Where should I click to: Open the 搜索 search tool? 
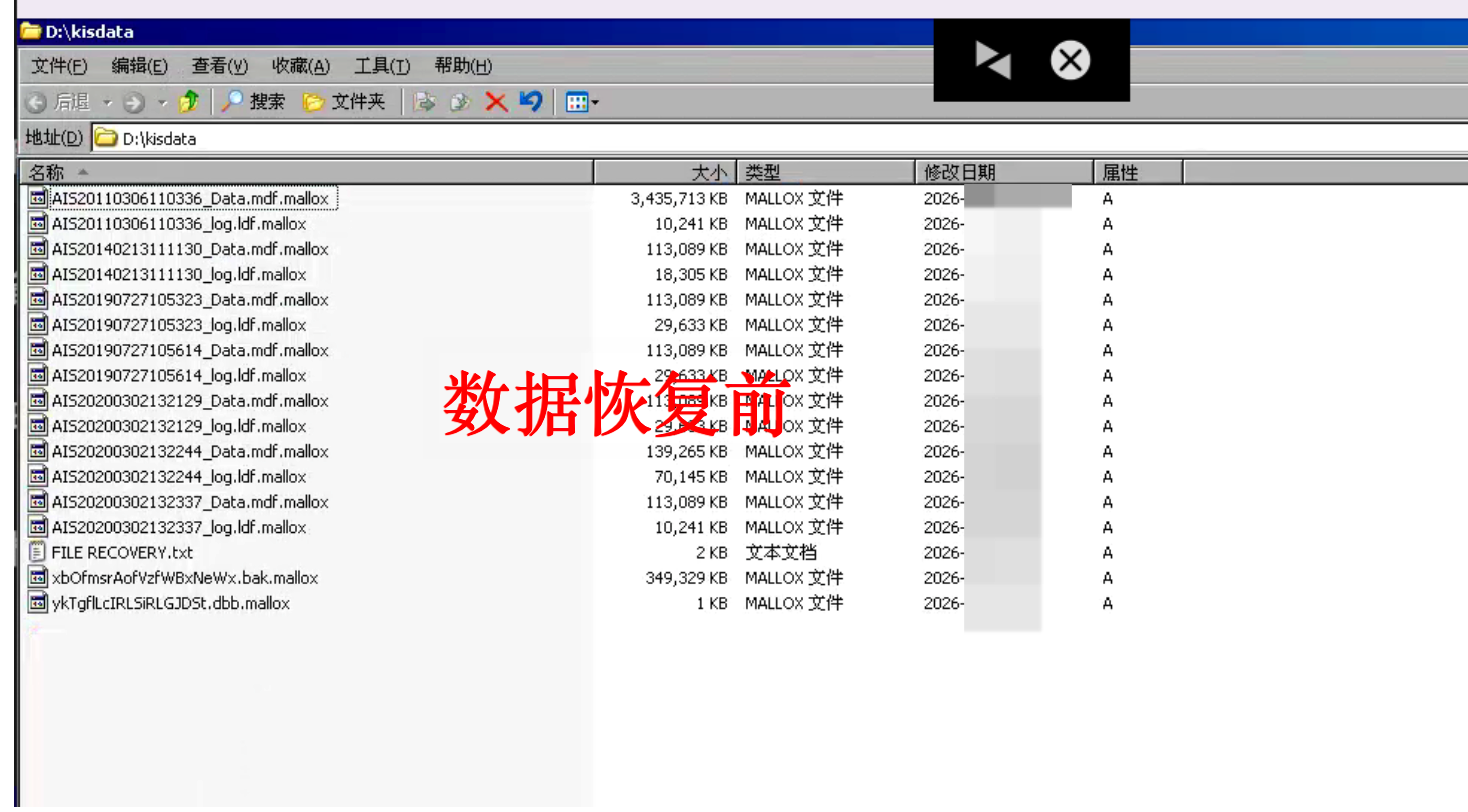[x=254, y=102]
